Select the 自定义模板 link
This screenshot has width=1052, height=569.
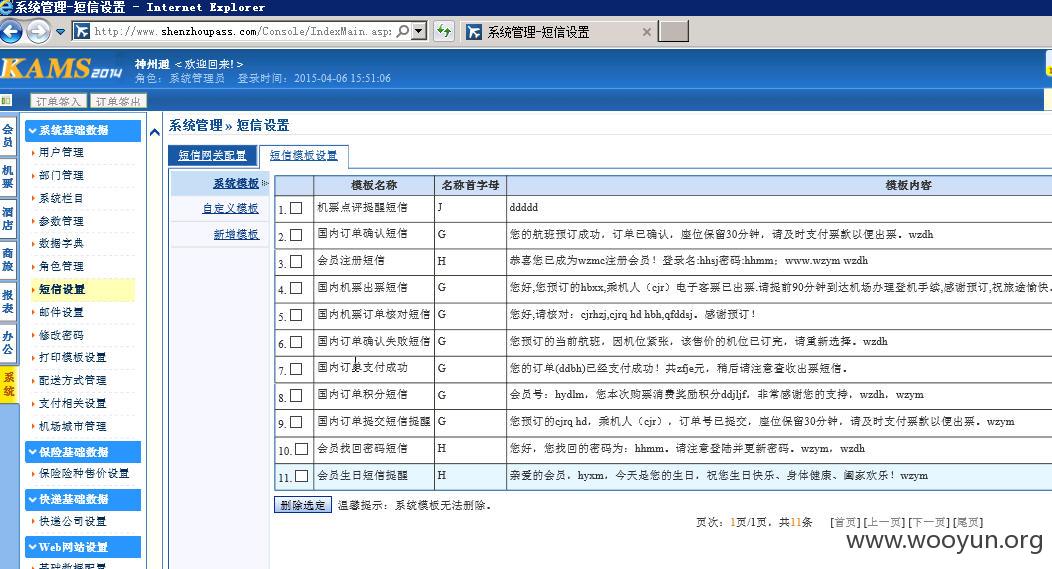pos(230,209)
